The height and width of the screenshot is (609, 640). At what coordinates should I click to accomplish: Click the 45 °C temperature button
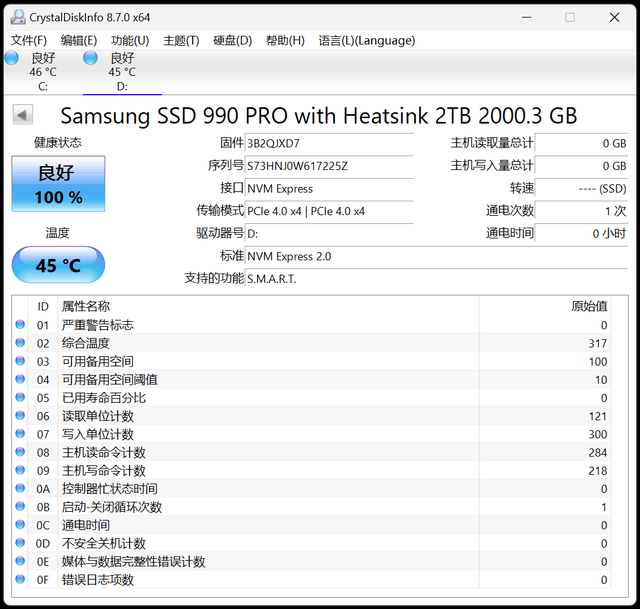click(58, 265)
